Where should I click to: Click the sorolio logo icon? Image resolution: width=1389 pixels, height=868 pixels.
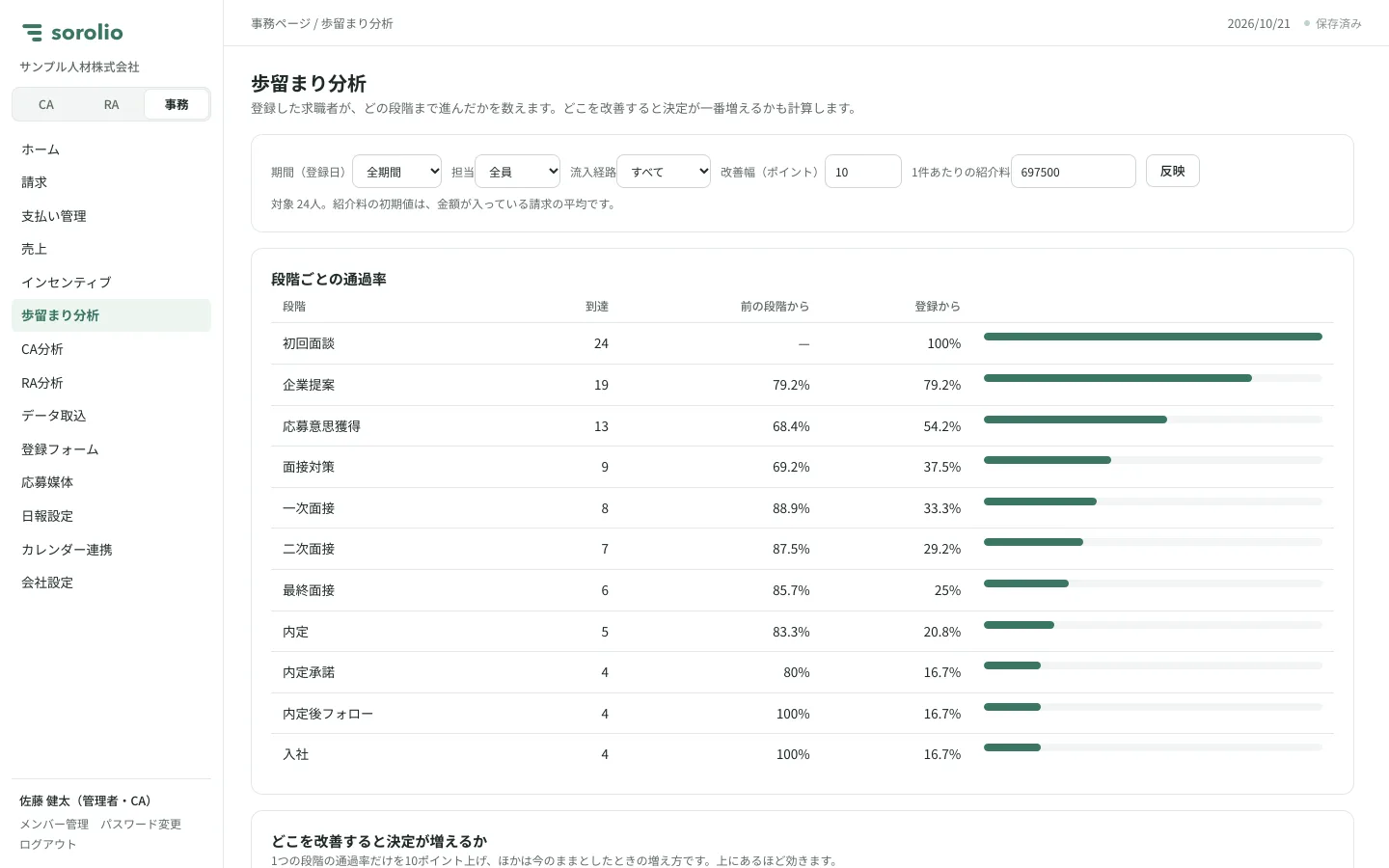coord(33,33)
